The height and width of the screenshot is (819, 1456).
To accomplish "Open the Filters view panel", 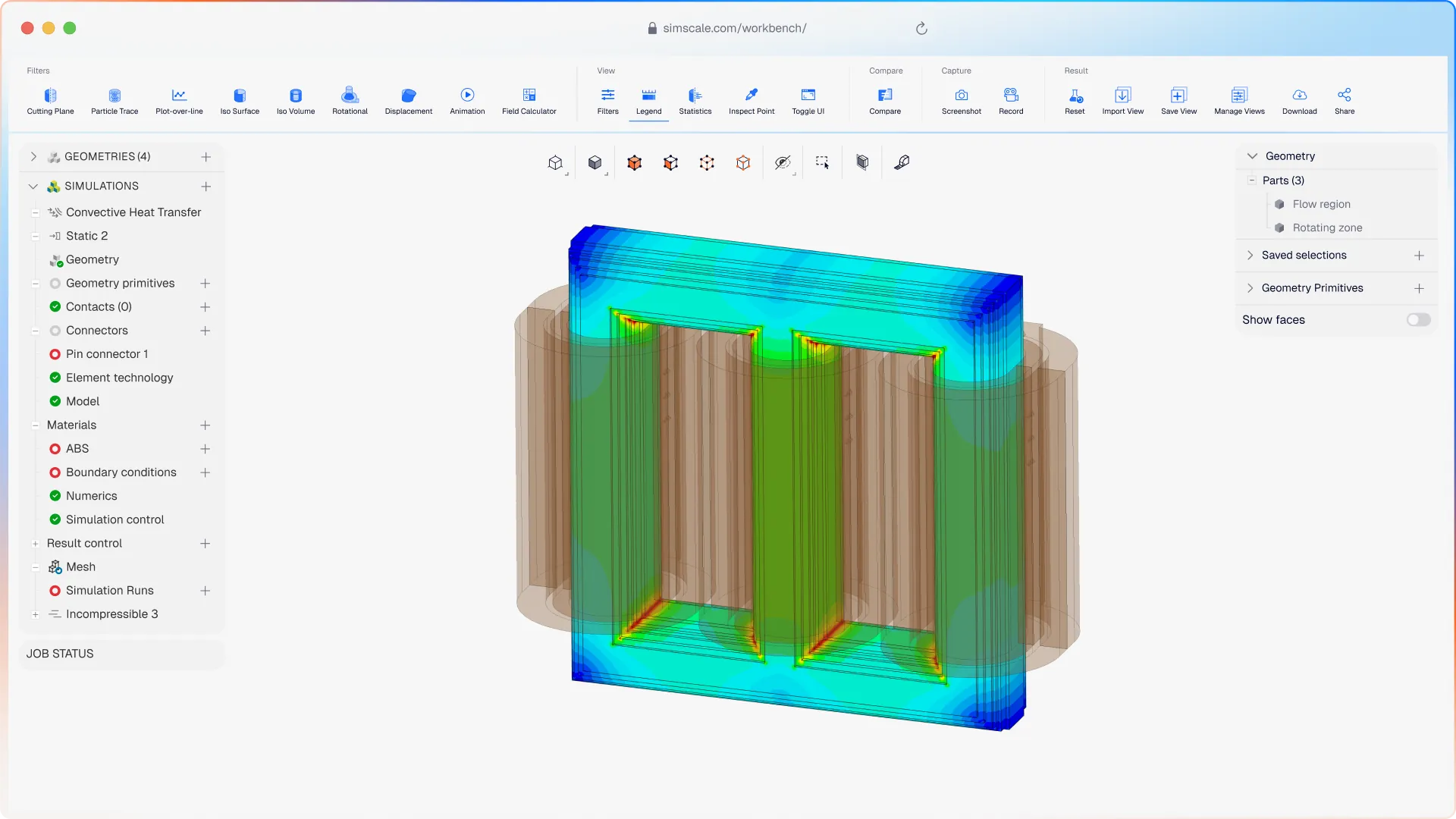I will (608, 101).
